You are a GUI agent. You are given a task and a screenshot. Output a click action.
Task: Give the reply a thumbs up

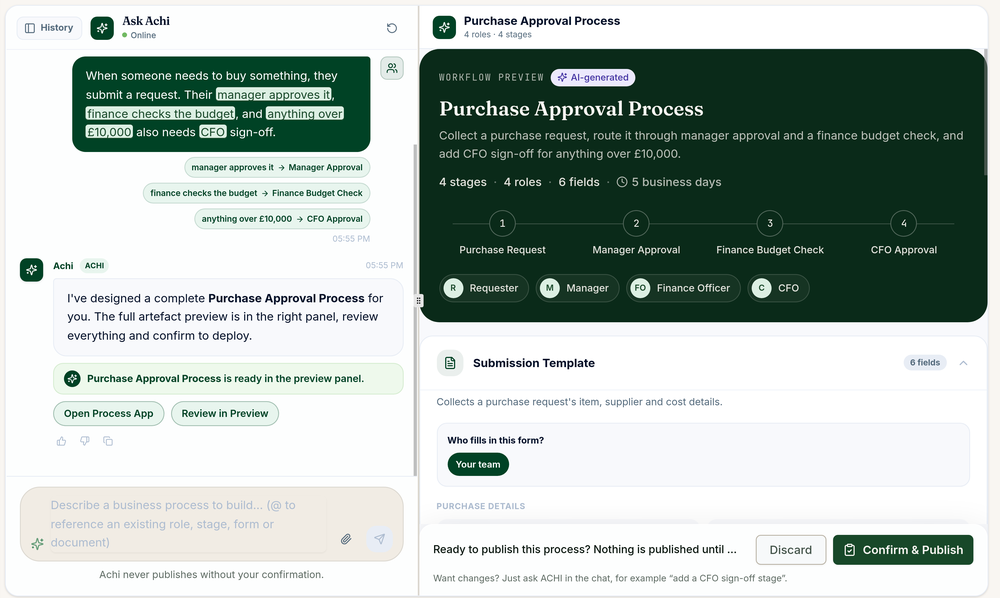click(61, 441)
